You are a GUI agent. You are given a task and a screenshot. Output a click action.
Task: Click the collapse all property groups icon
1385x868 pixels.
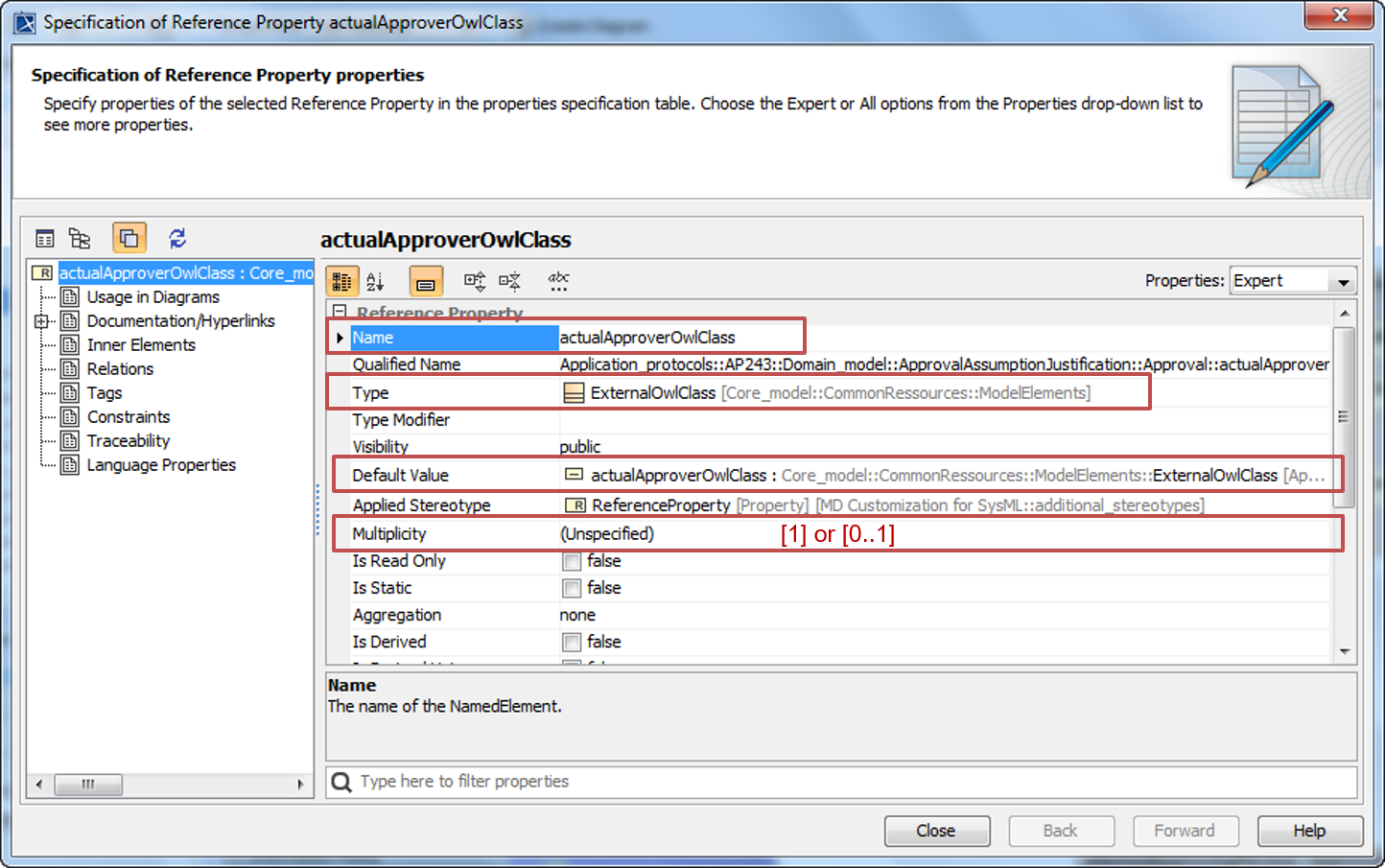coord(509,281)
